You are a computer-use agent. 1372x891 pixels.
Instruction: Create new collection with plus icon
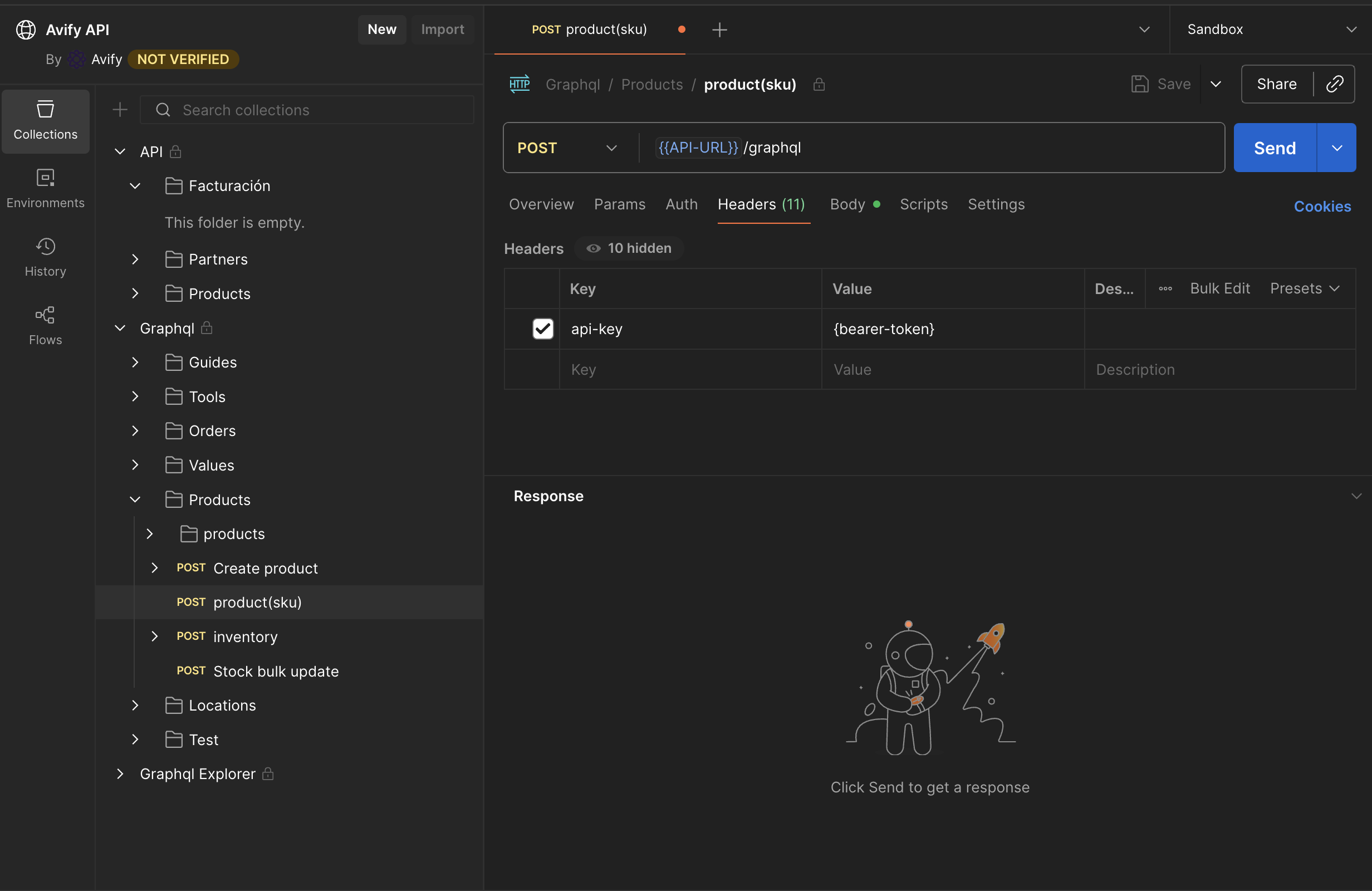(120, 110)
